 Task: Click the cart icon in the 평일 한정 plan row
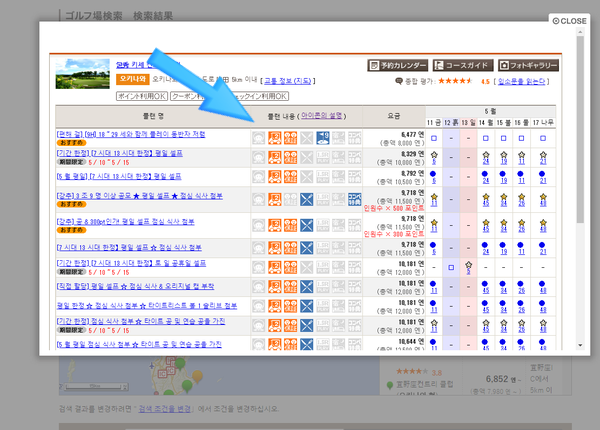pyautogui.click(x=274, y=306)
